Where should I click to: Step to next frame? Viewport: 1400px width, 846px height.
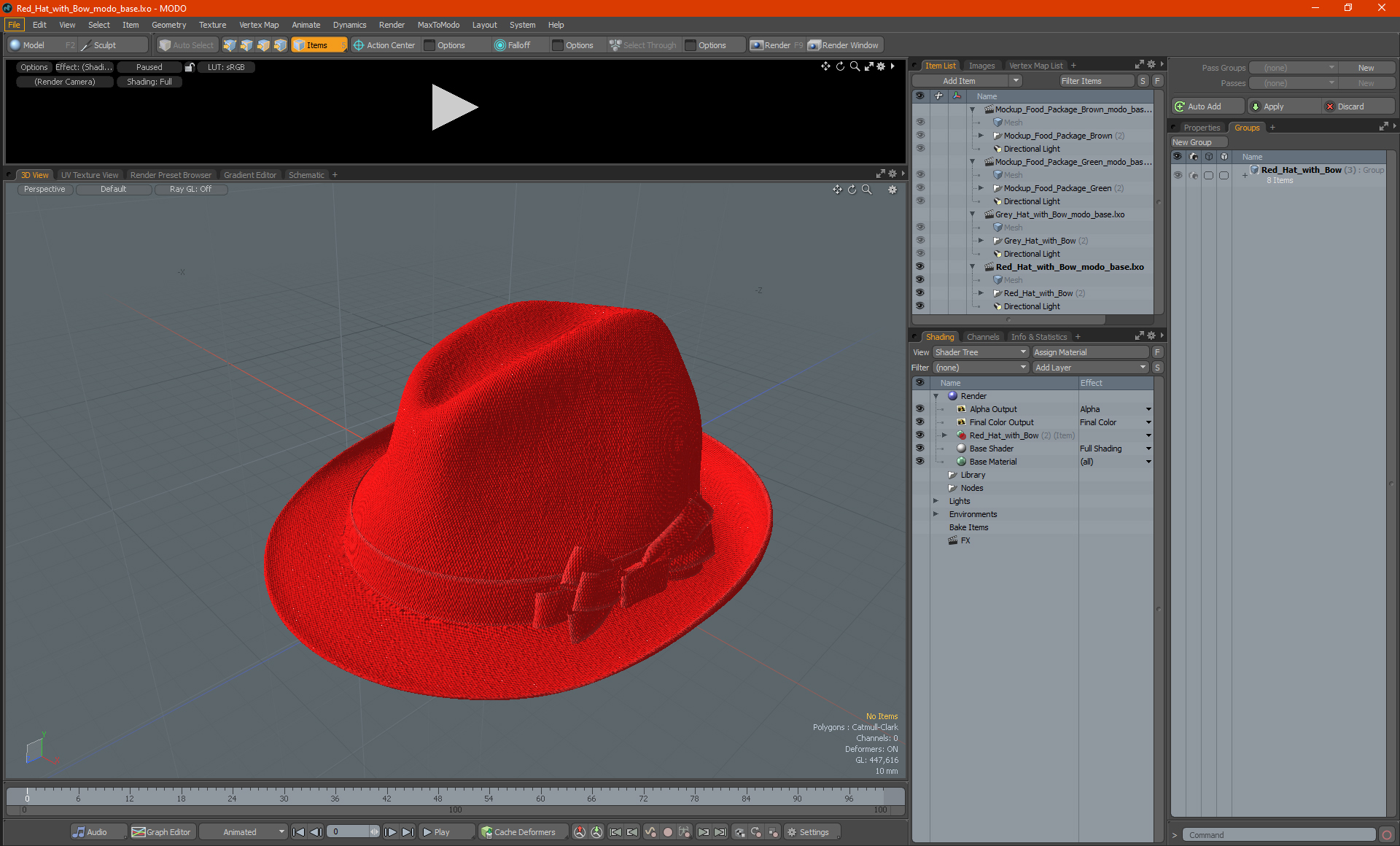[x=390, y=832]
